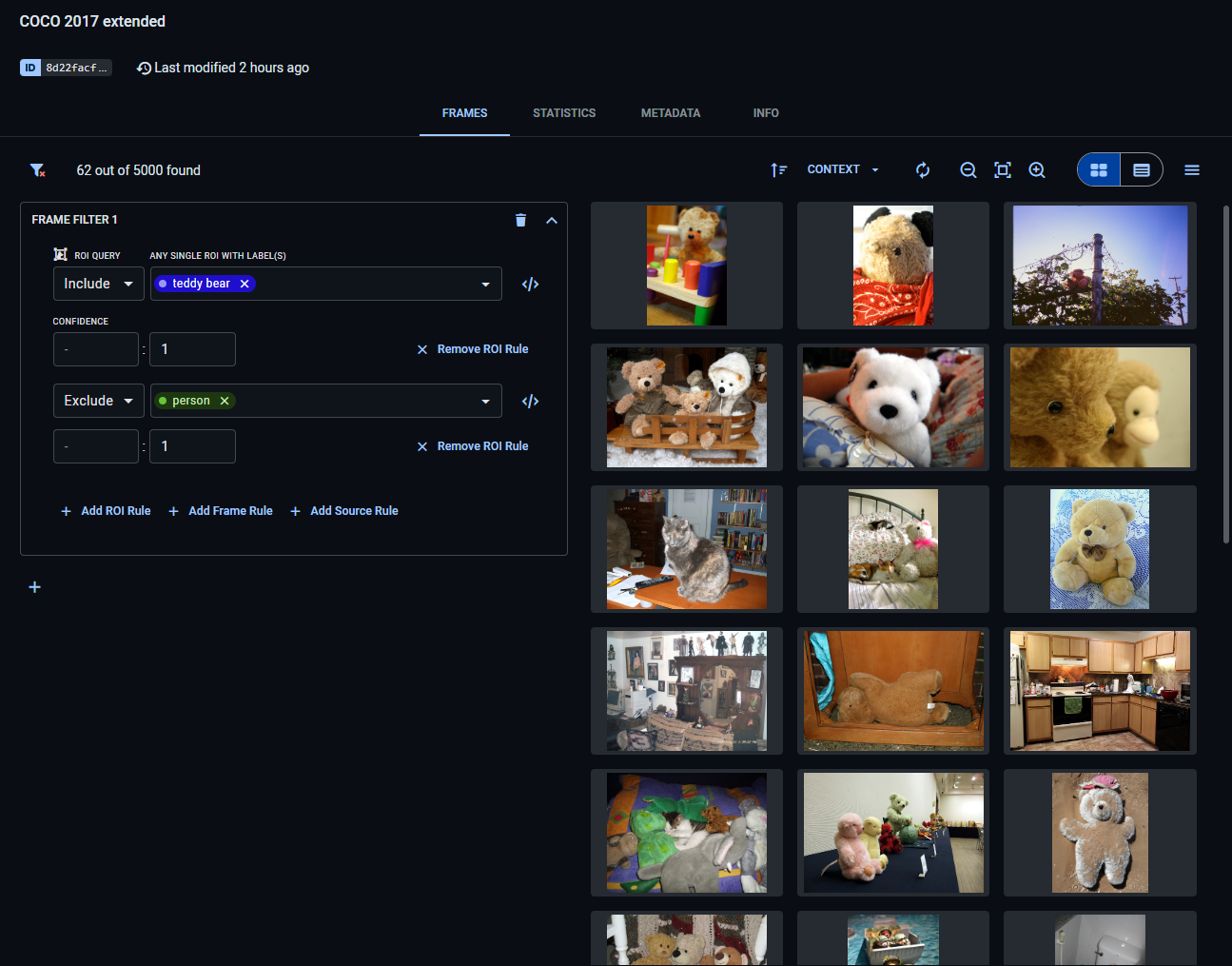The image size is (1232, 966).
Task: Zoom out the thumbnail grid
Action: [968, 170]
